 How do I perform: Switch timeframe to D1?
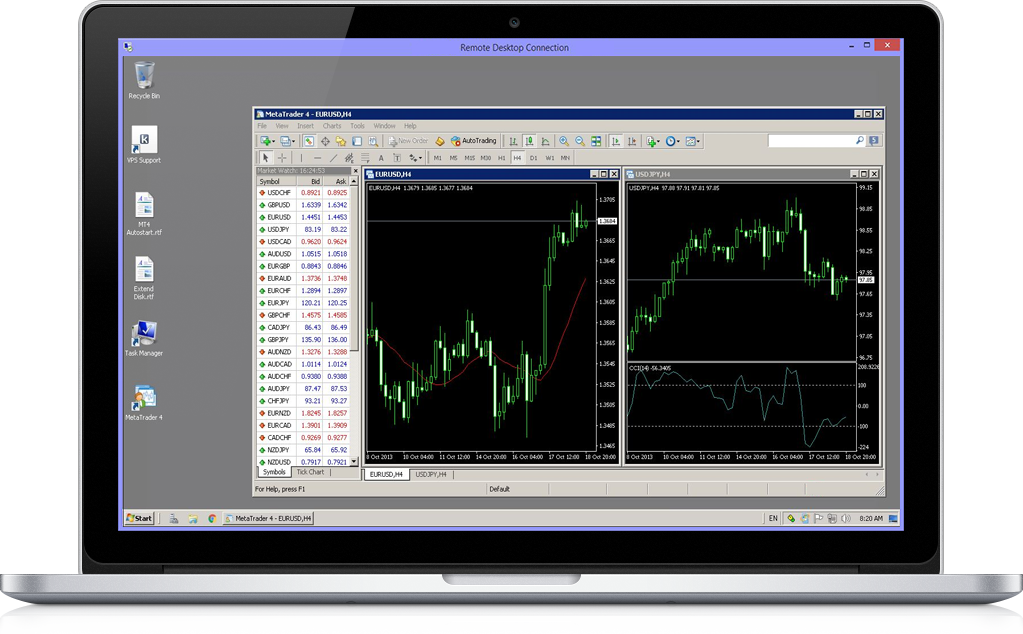[534, 158]
